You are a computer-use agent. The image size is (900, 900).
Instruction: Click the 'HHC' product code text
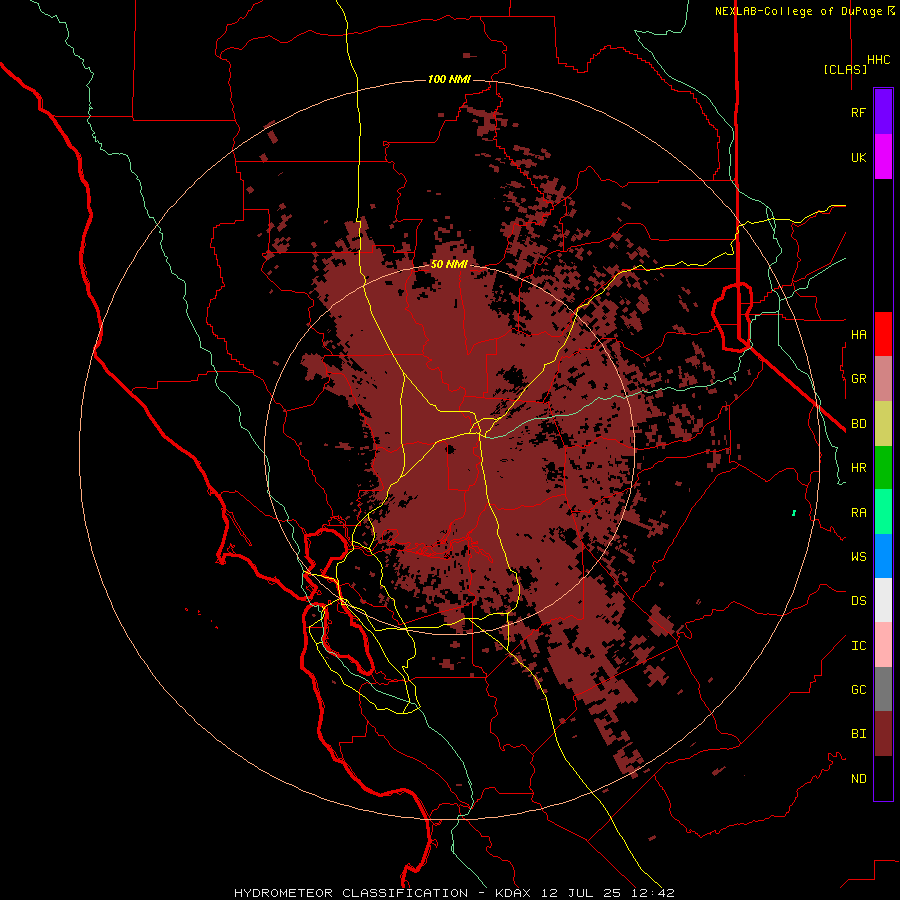(879, 60)
